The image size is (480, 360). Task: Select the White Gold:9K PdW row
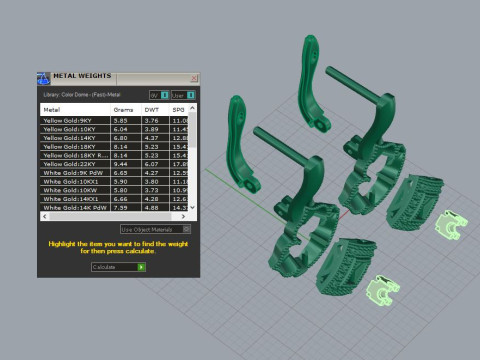click(114, 173)
